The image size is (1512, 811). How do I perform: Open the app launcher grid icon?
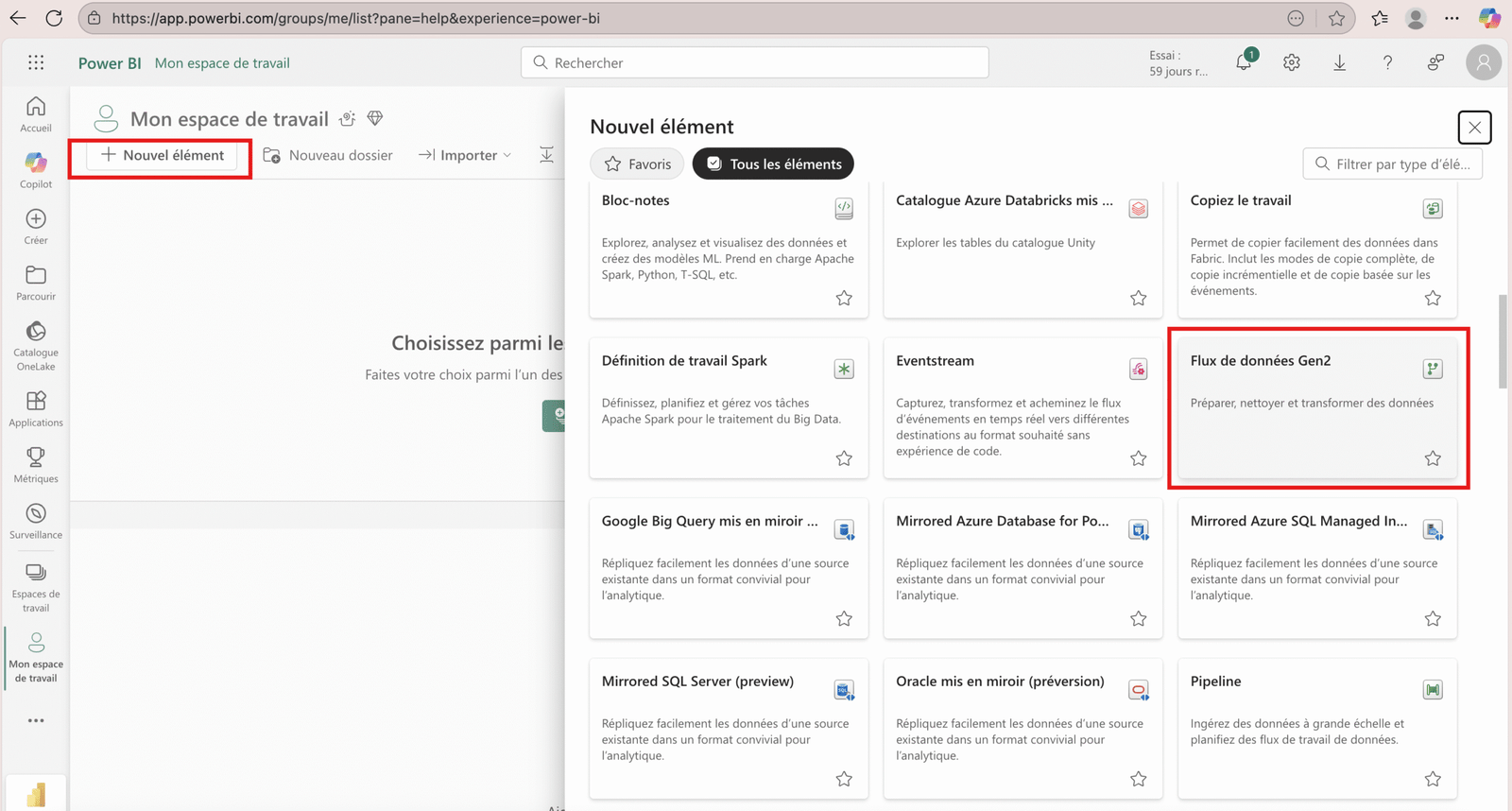click(36, 62)
